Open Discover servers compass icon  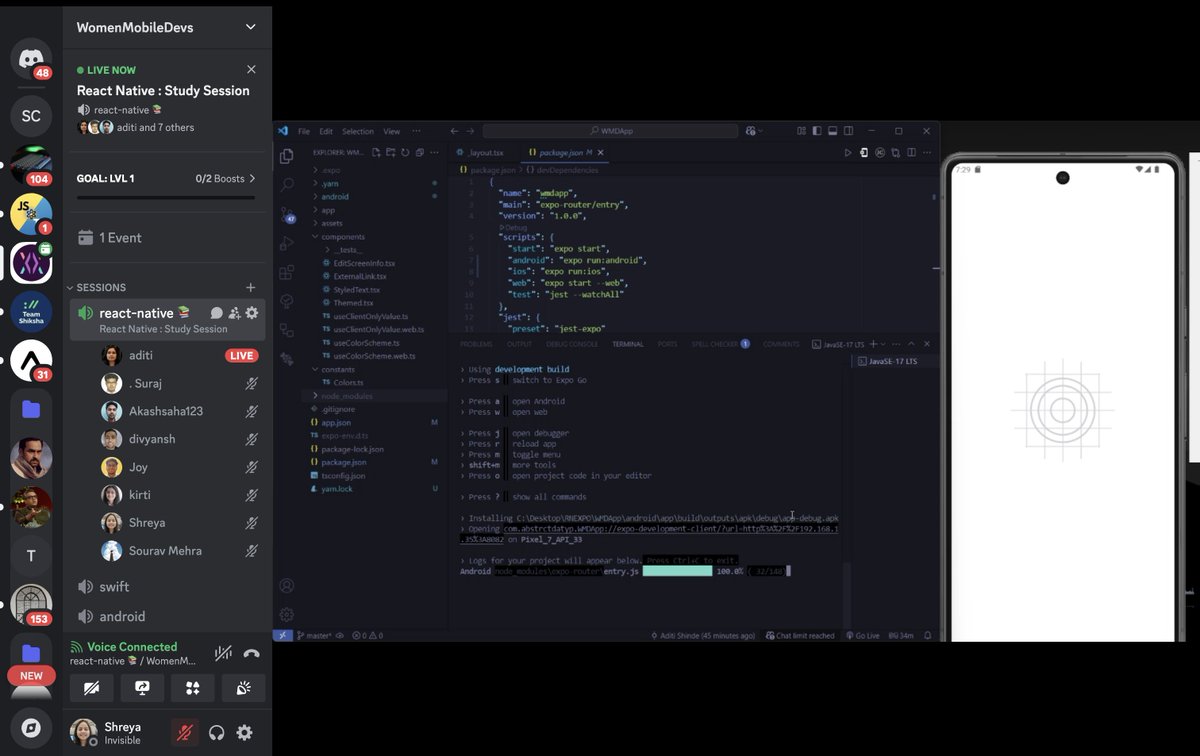[31, 728]
